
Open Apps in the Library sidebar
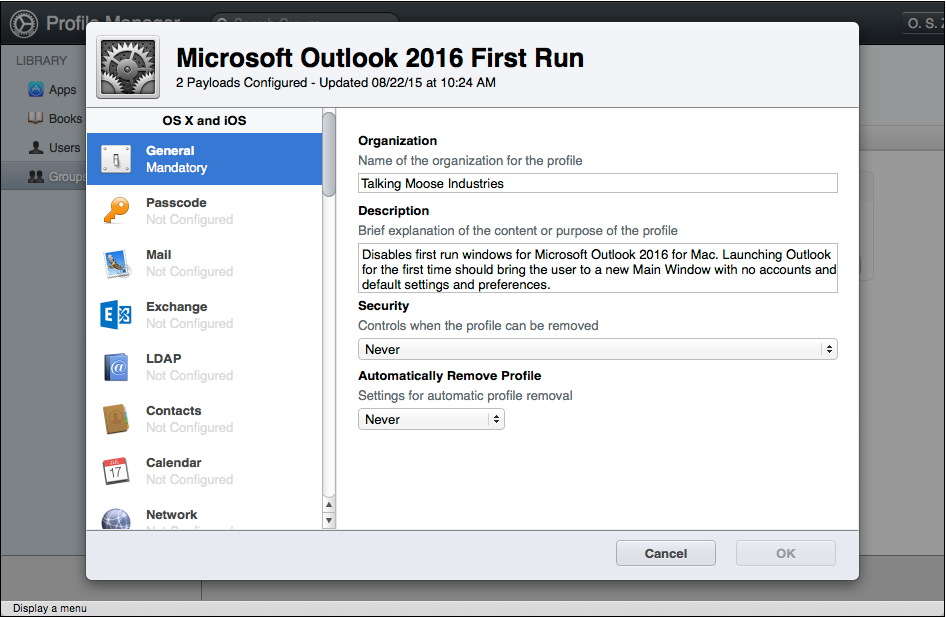(x=62, y=90)
